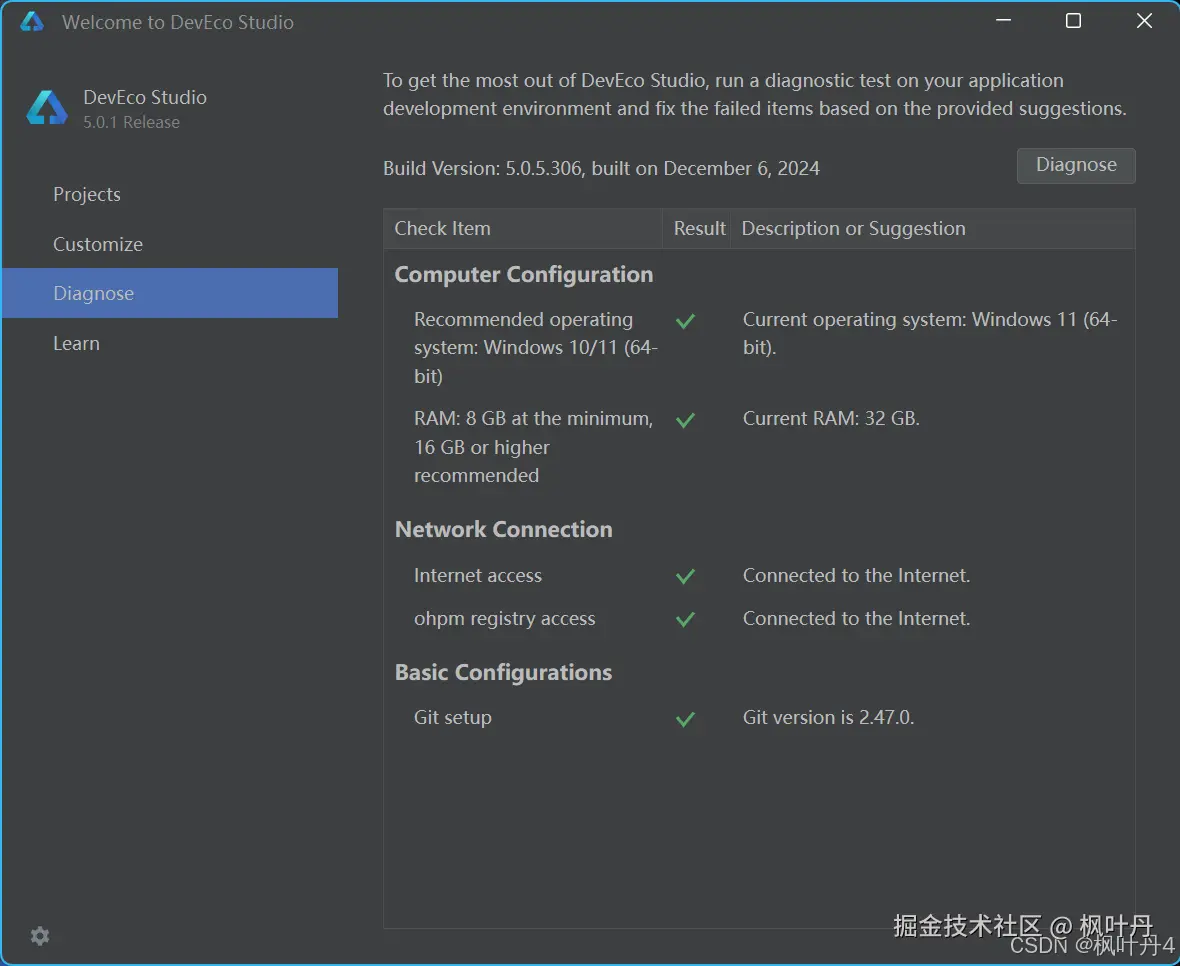Click the Current RAM: 32 GB text
Viewport: 1180px width, 966px height.
pyautogui.click(x=831, y=418)
